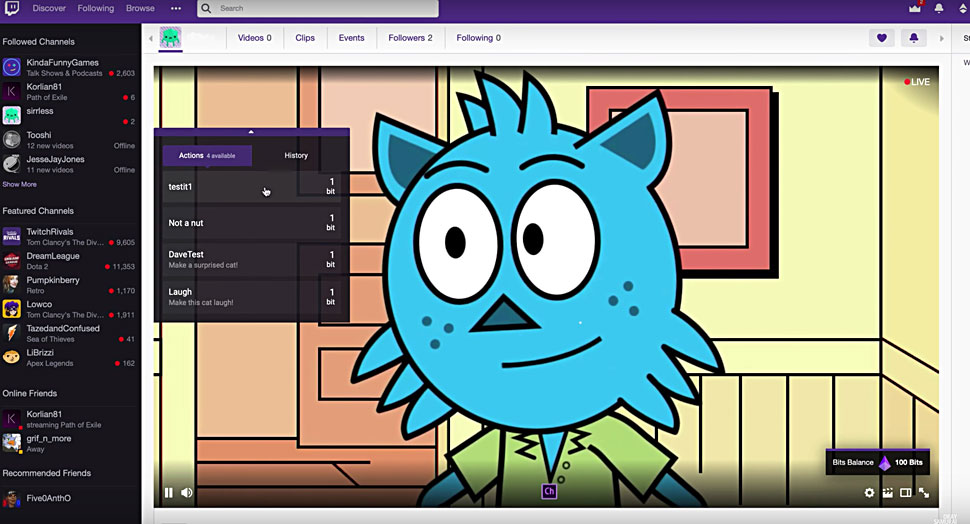Open Korlian81 in Followed Channels
The width and height of the screenshot is (970, 524).
[x=69, y=92]
